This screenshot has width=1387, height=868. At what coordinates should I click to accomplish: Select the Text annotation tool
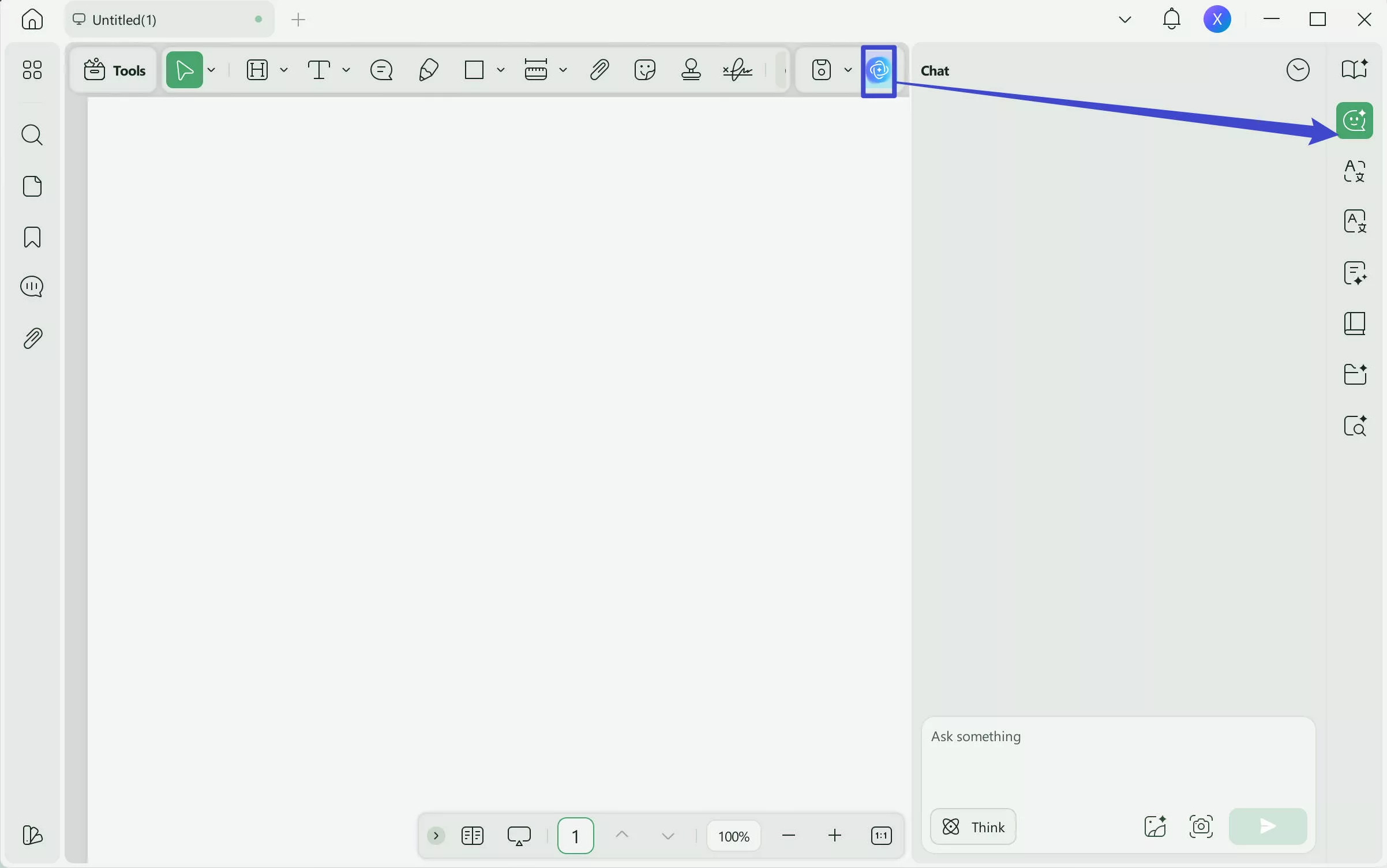[x=319, y=70]
